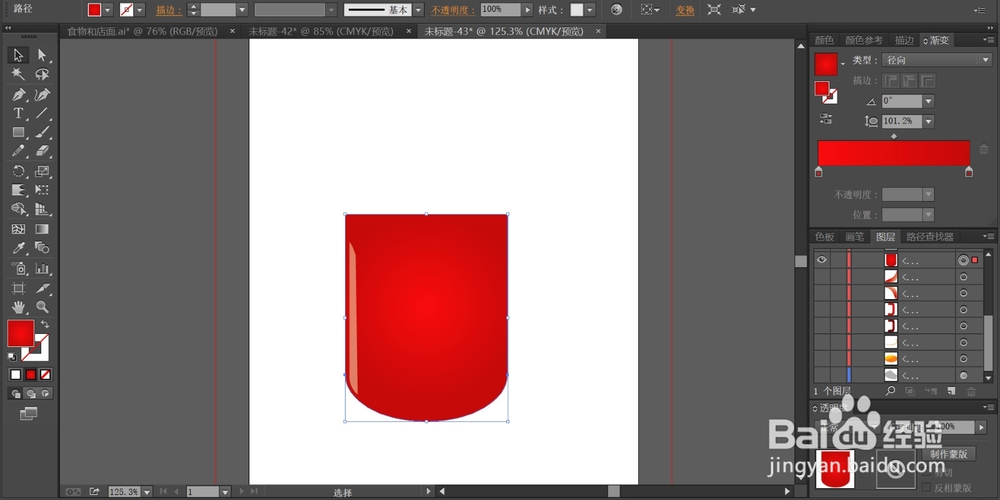Open the 路径查找器 panel tab
This screenshot has height=500, width=1000.
pyautogui.click(x=929, y=237)
